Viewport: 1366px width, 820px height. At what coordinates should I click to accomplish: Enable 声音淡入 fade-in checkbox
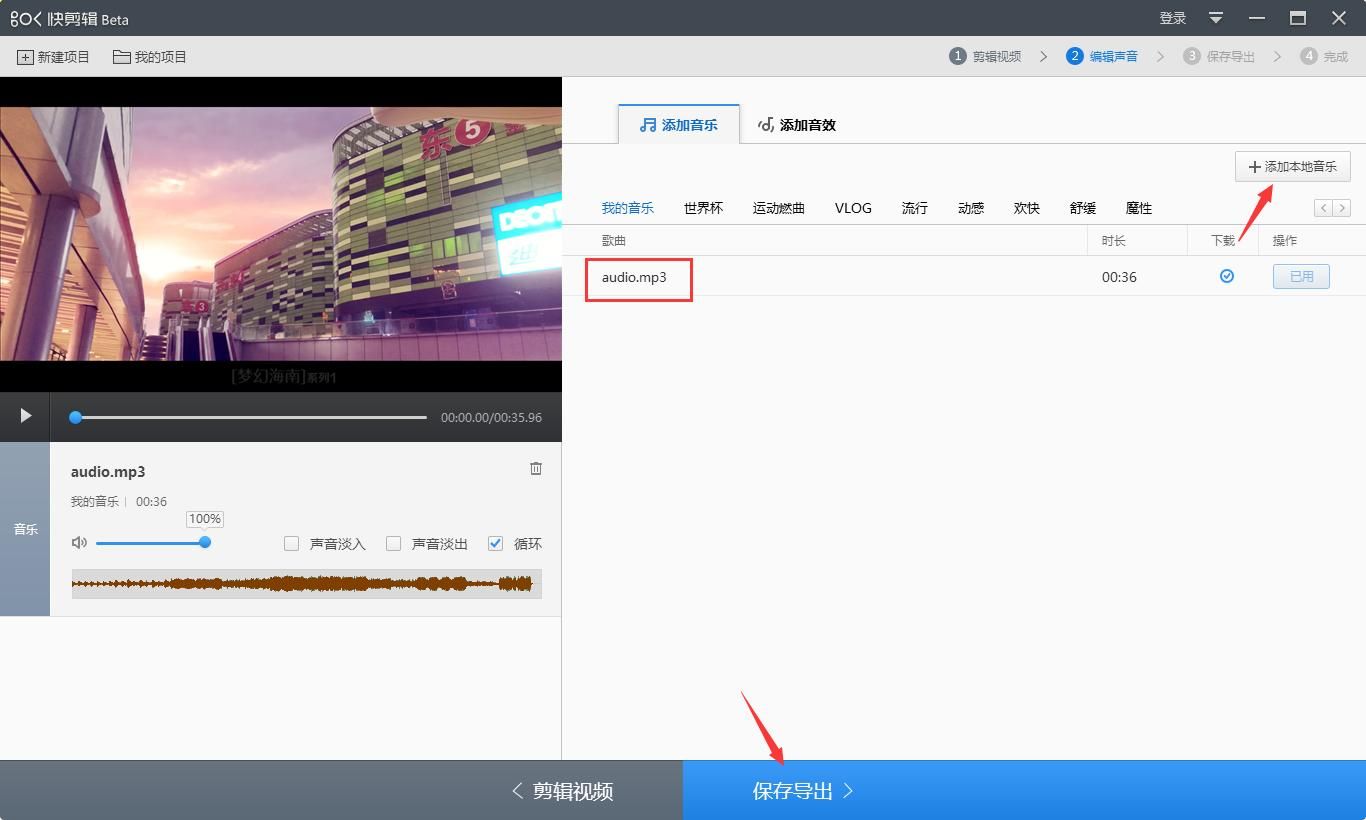coord(292,543)
